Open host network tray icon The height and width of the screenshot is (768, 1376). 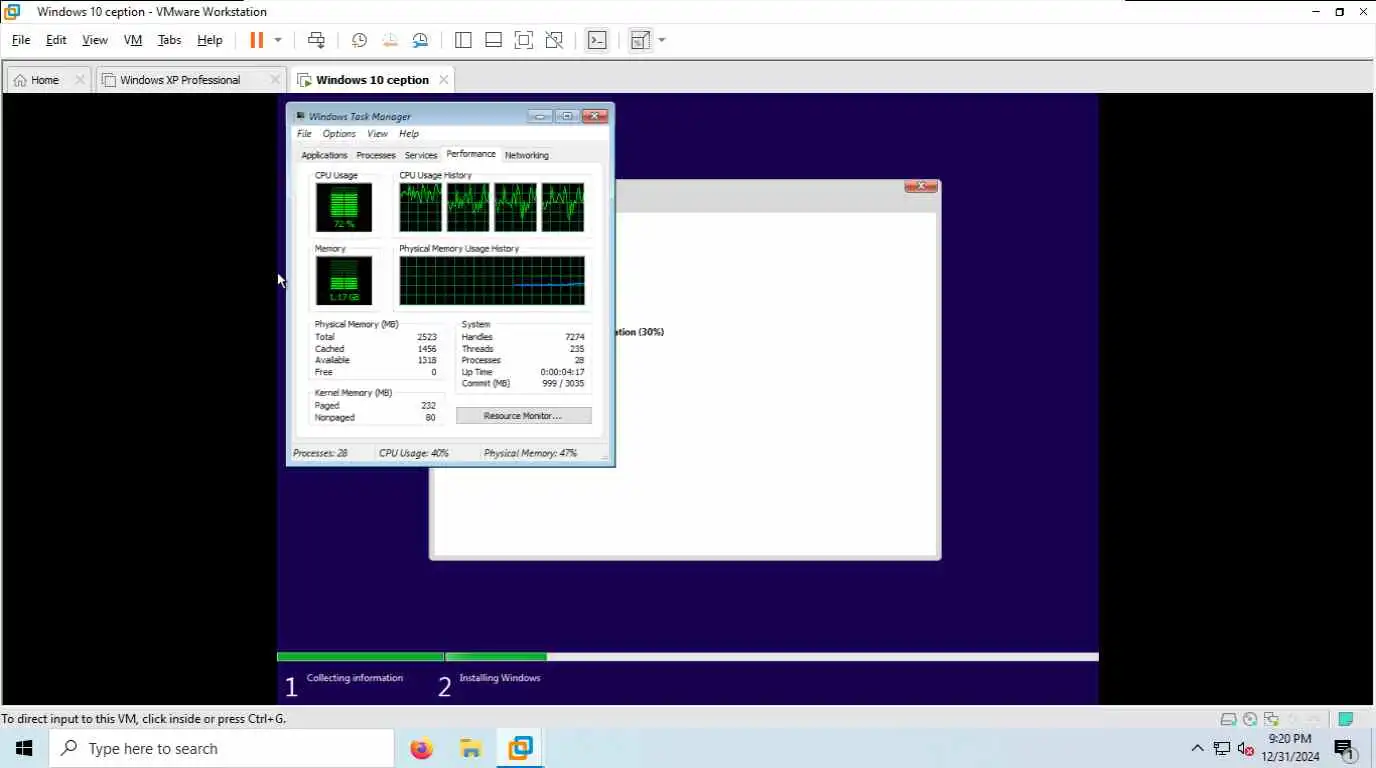pos(1221,748)
